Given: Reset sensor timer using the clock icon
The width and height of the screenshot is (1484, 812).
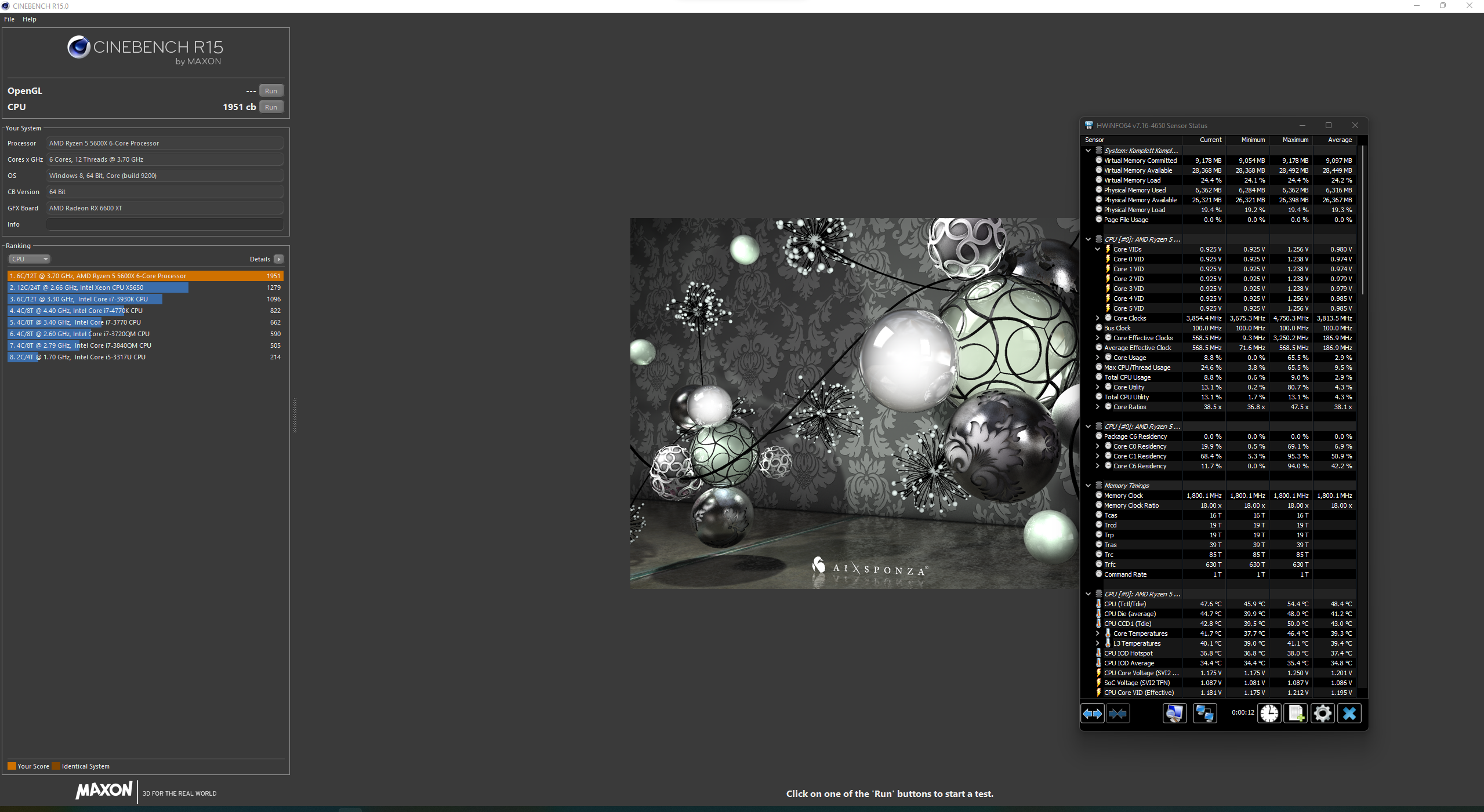Looking at the screenshot, I should (x=1269, y=713).
